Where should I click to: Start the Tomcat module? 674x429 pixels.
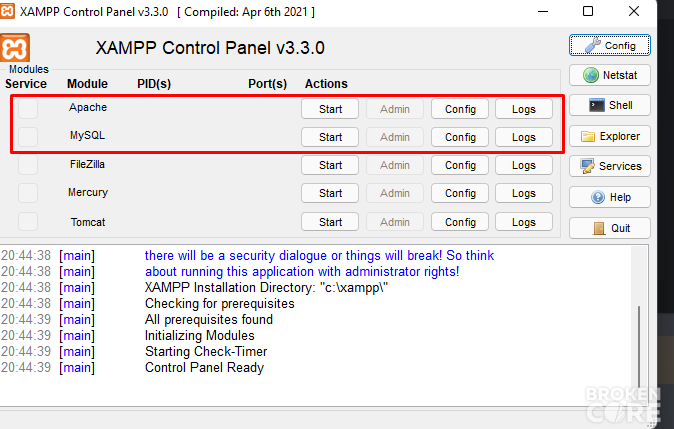point(330,222)
